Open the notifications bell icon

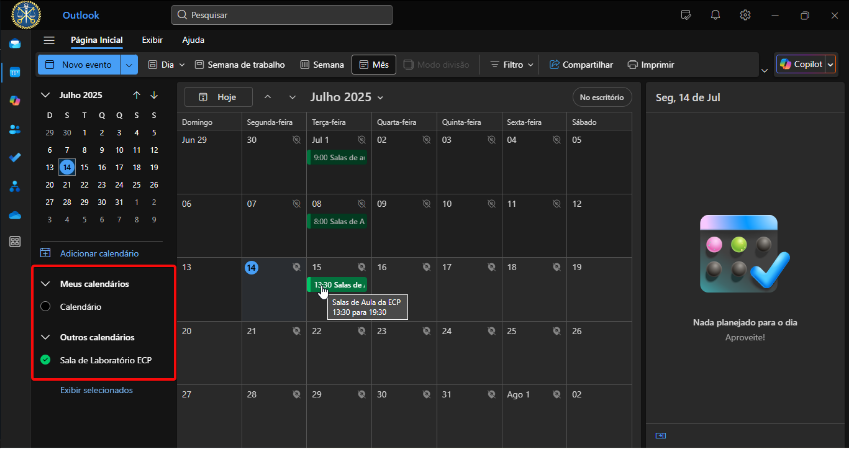pyautogui.click(x=715, y=15)
